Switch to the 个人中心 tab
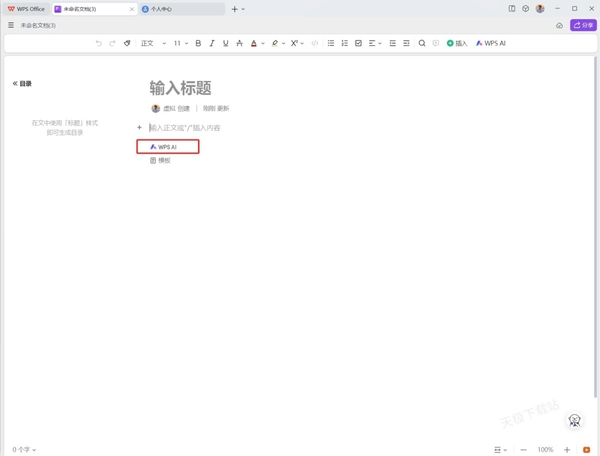Viewport: 600px width, 456px height. click(182, 9)
